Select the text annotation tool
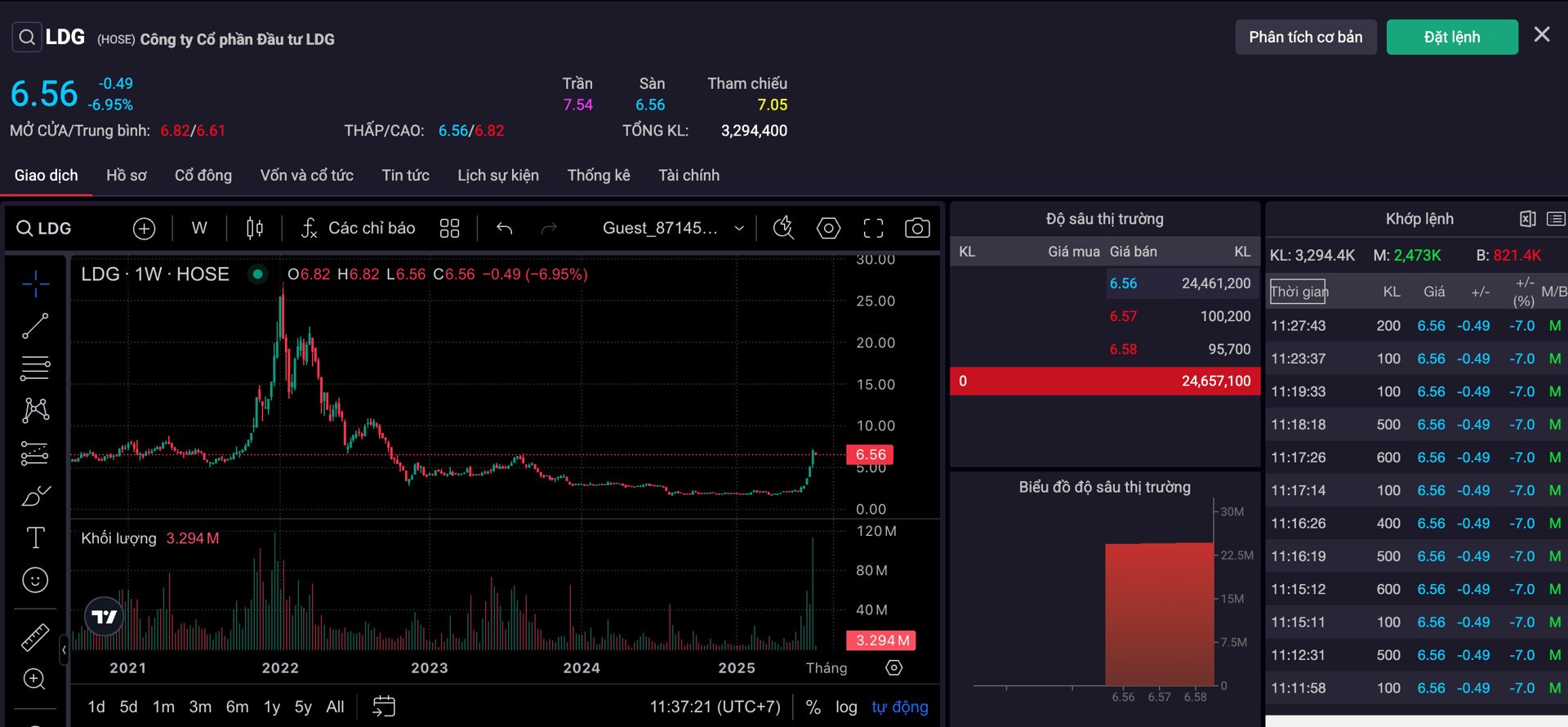 (x=35, y=537)
